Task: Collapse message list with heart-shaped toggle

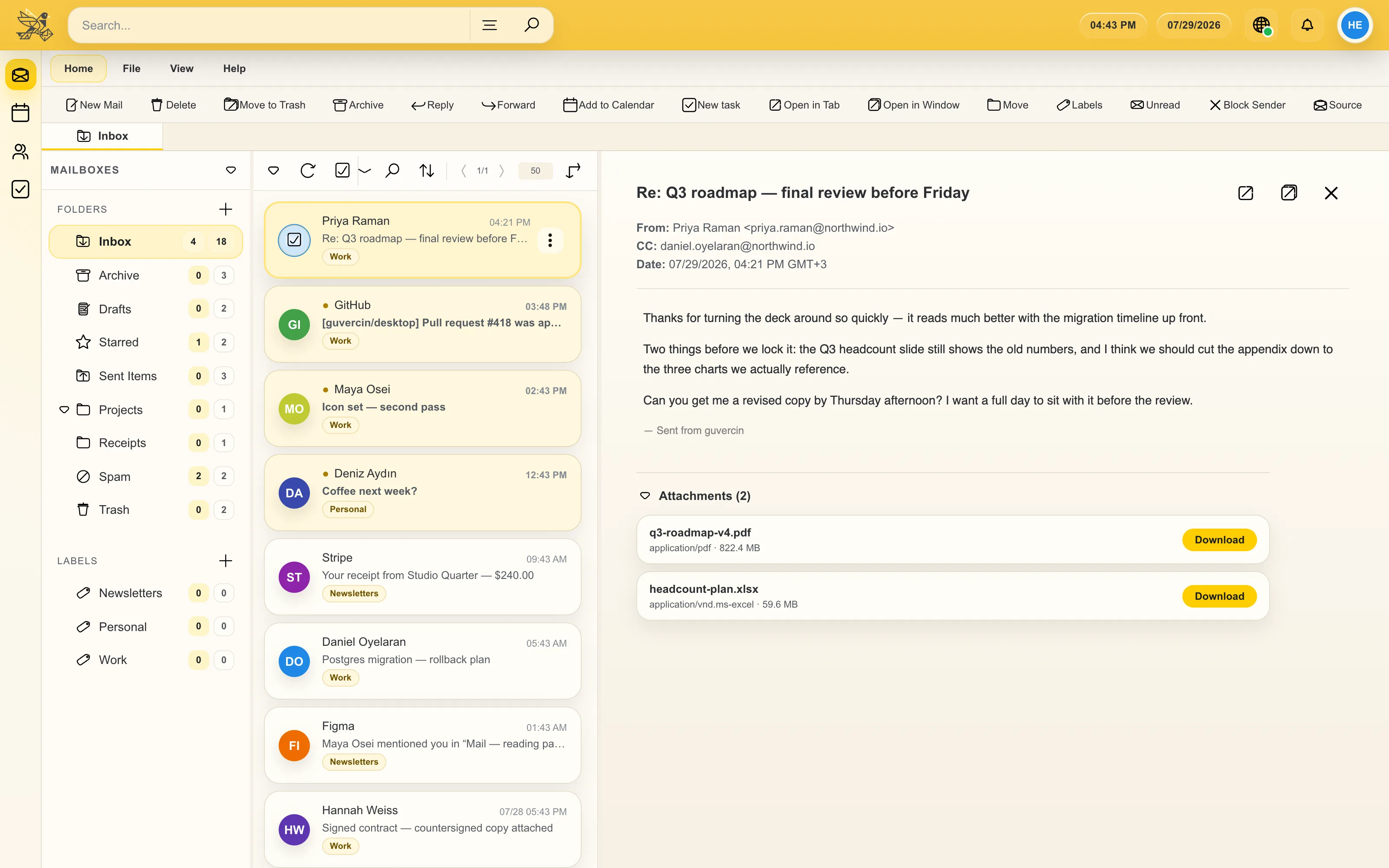Action: point(274,171)
